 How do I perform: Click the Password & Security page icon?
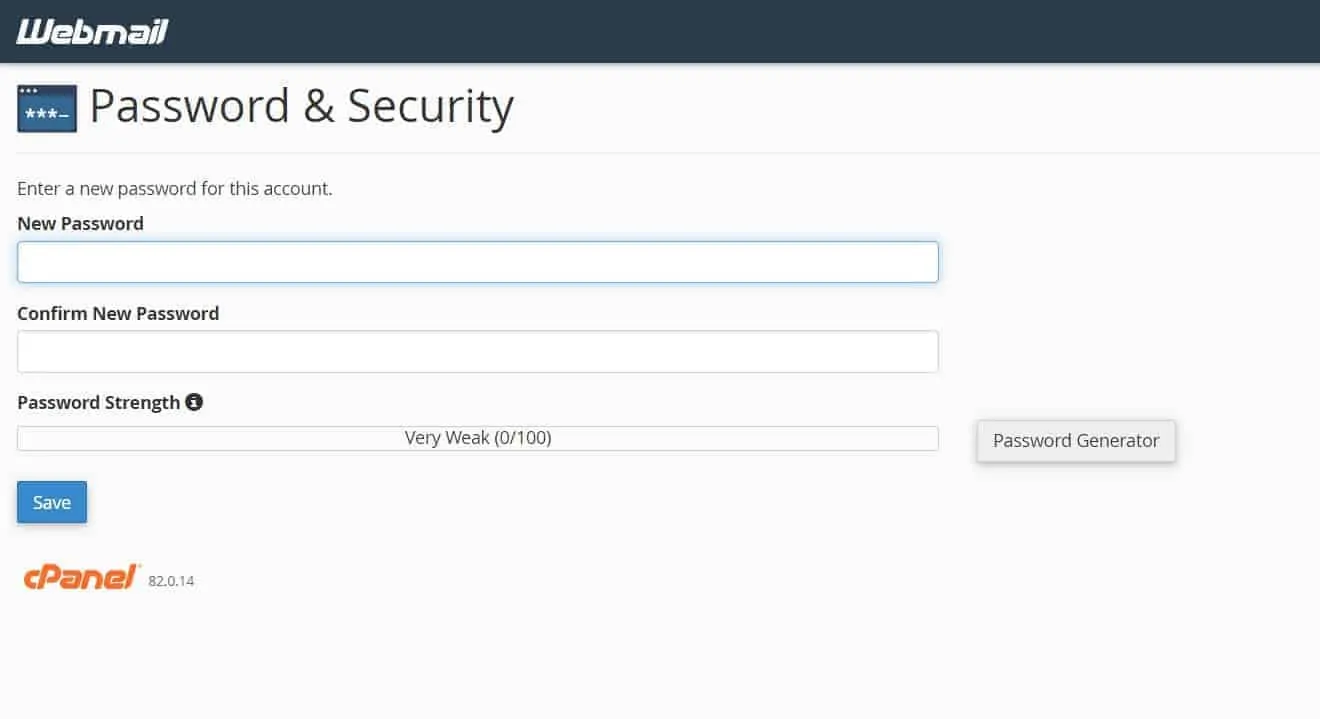click(47, 109)
